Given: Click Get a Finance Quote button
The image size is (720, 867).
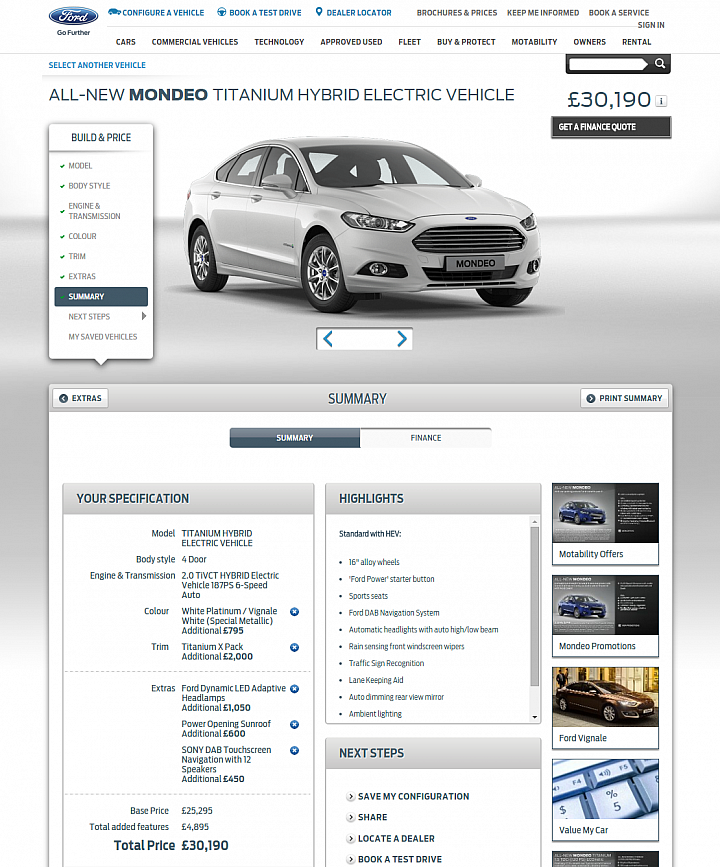Looking at the screenshot, I should (x=611, y=127).
